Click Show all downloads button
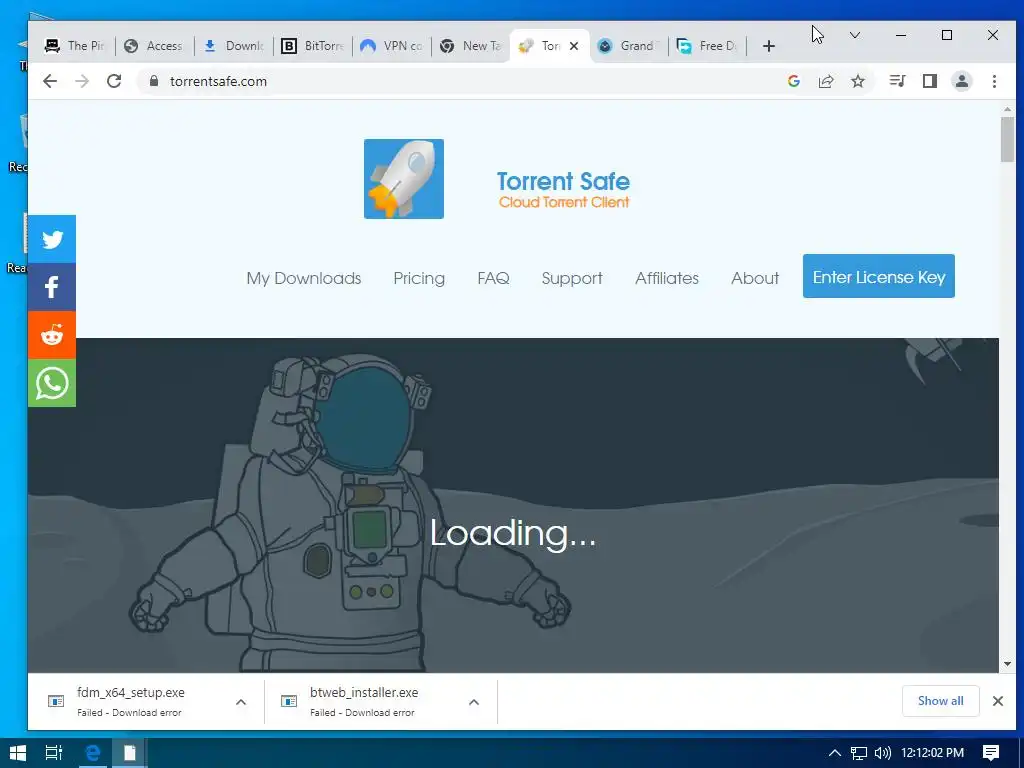The width and height of the screenshot is (1024, 768). [x=940, y=701]
